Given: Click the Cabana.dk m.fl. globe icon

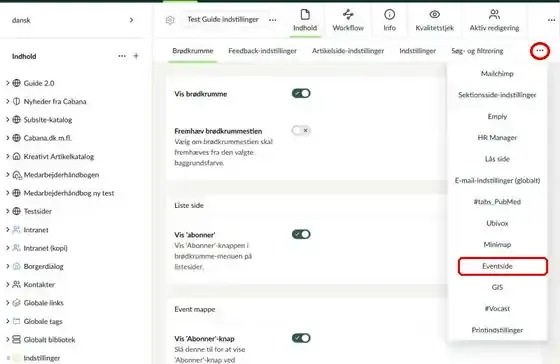Looking at the screenshot, I should [16, 138].
